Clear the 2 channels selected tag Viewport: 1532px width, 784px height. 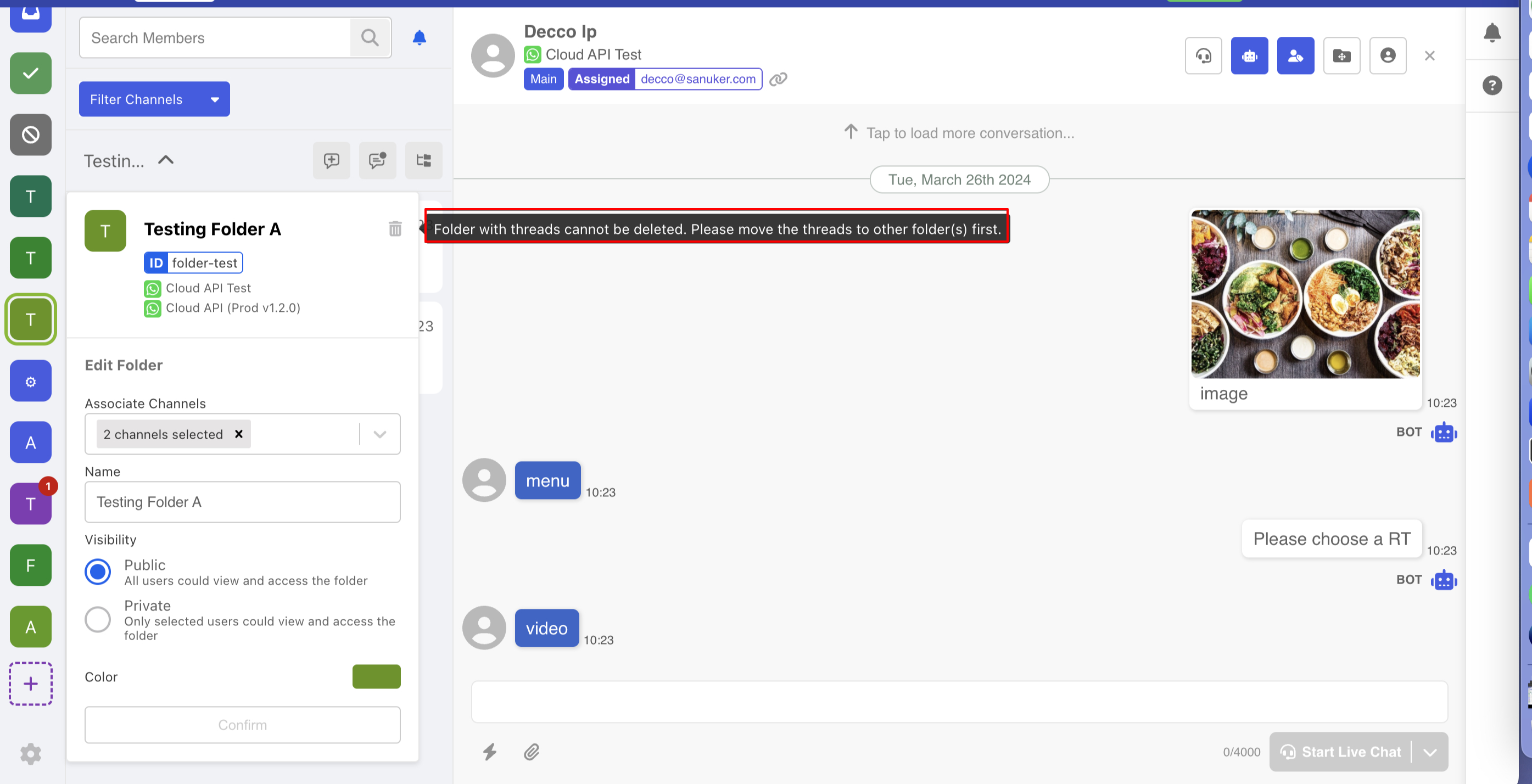click(238, 434)
